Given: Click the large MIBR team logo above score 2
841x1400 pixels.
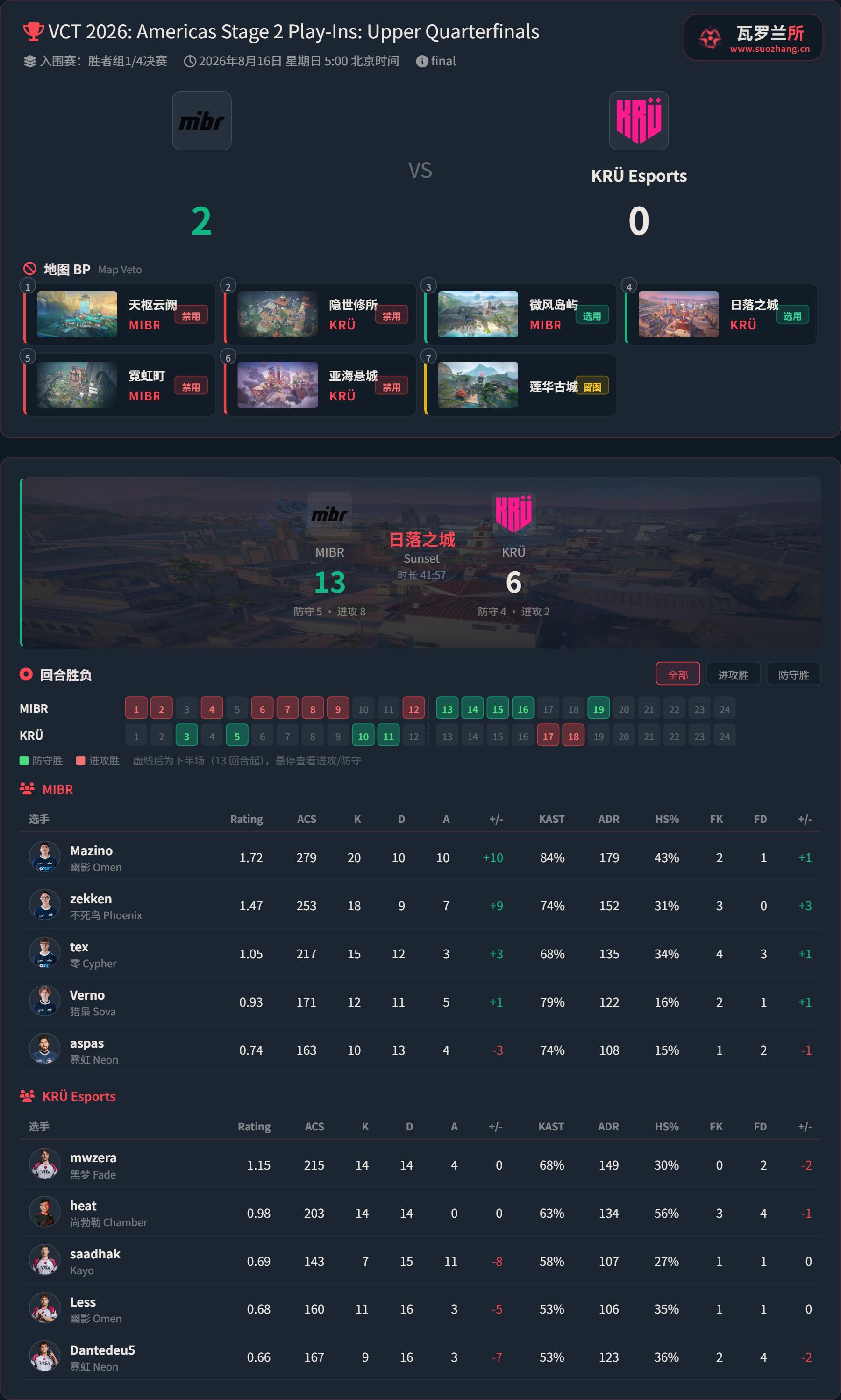Looking at the screenshot, I should [202, 121].
